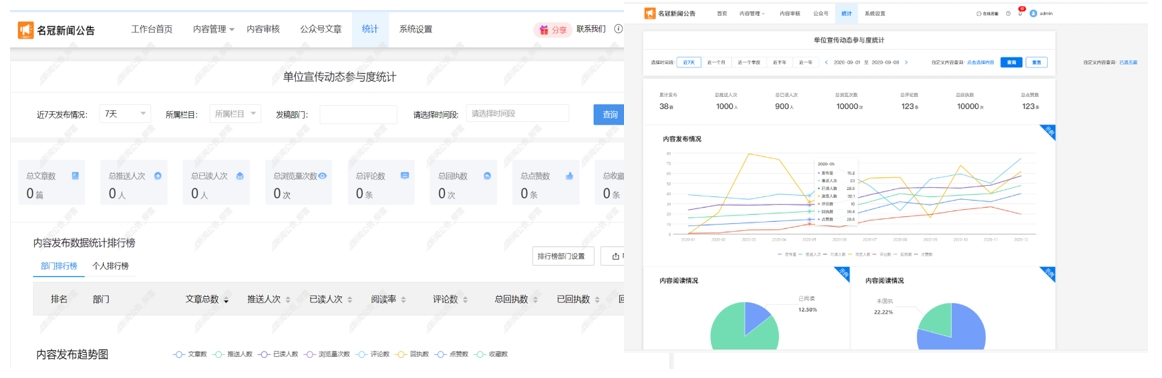Switch to 个人排行榜 tab
Viewport: 1162px width, 378px height.
click(x=110, y=265)
